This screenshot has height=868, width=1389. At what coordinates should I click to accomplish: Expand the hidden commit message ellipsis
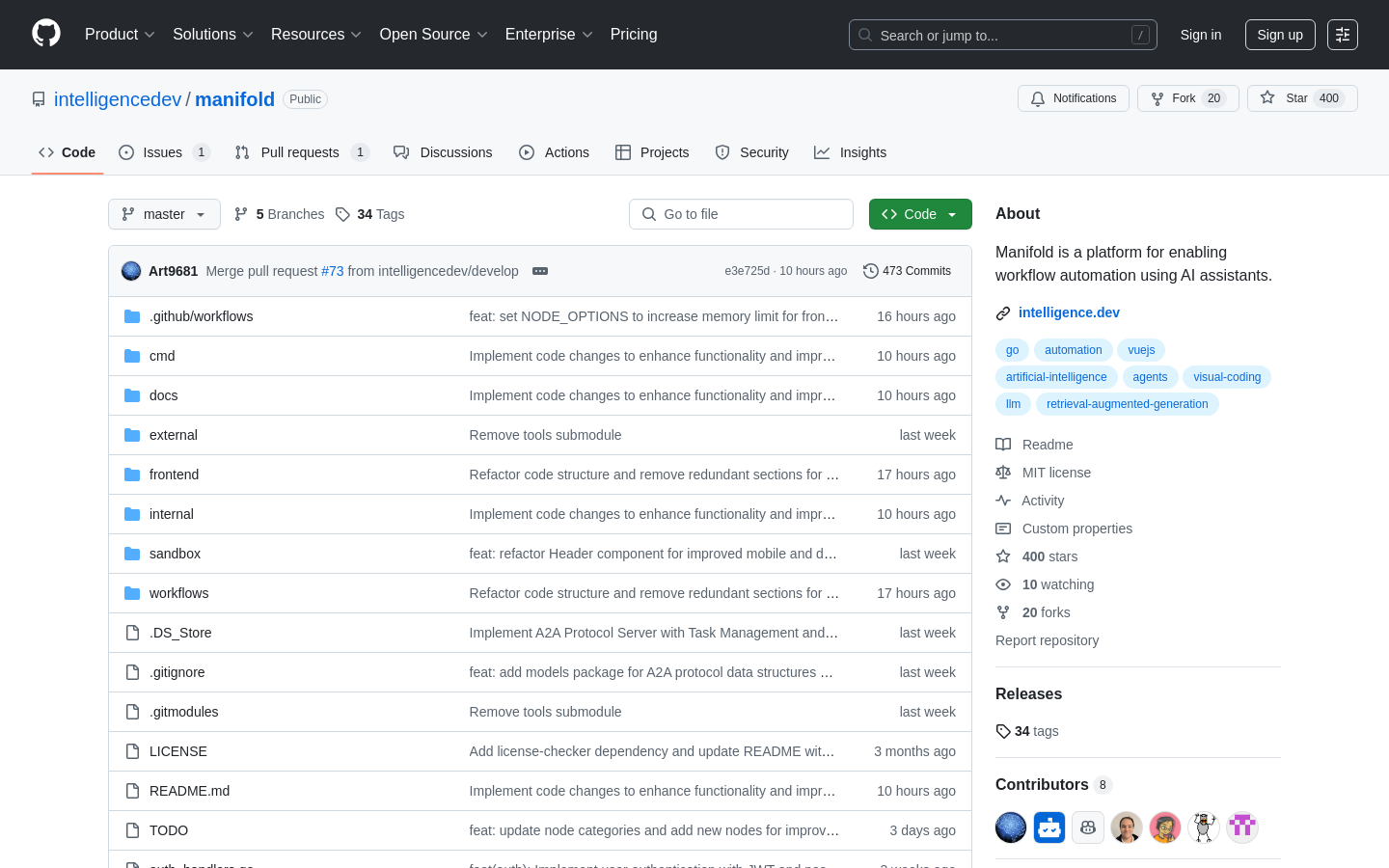click(540, 271)
